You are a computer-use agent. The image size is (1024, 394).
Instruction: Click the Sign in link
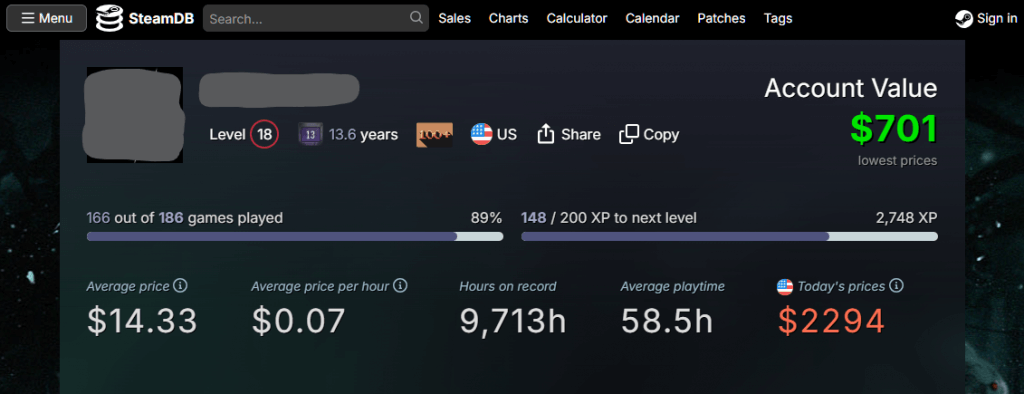click(997, 18)
